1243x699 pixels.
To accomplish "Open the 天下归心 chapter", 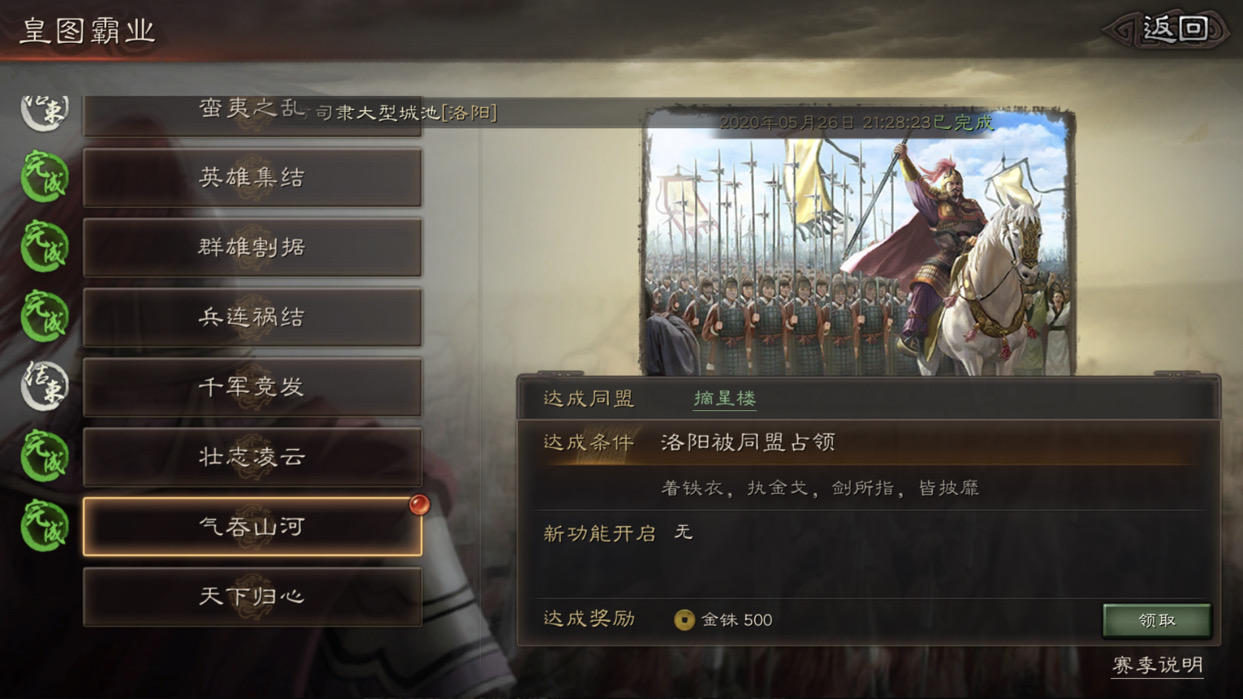I will click(x=252, y=597).
